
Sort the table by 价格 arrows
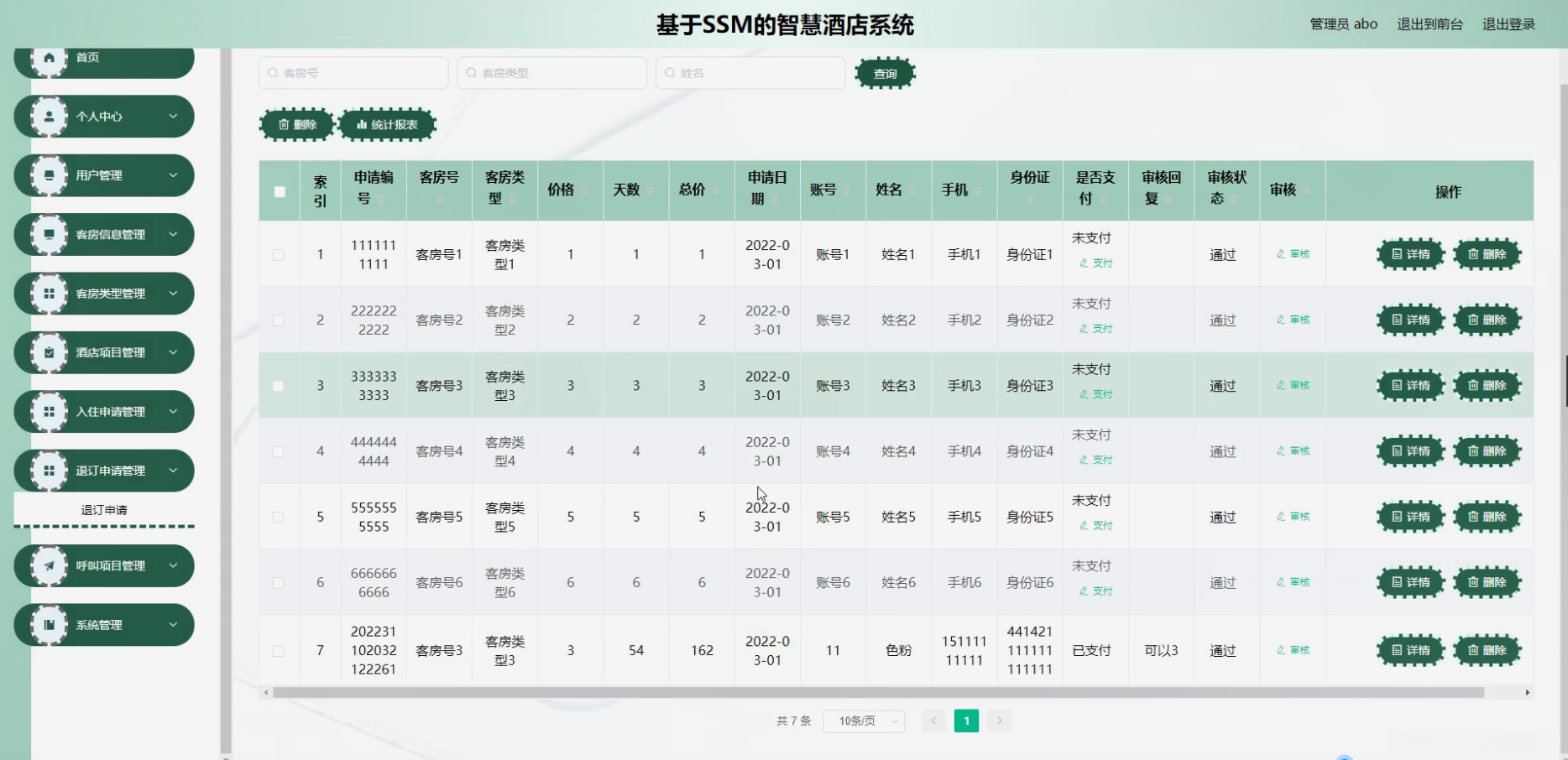[x=584, y=191]
